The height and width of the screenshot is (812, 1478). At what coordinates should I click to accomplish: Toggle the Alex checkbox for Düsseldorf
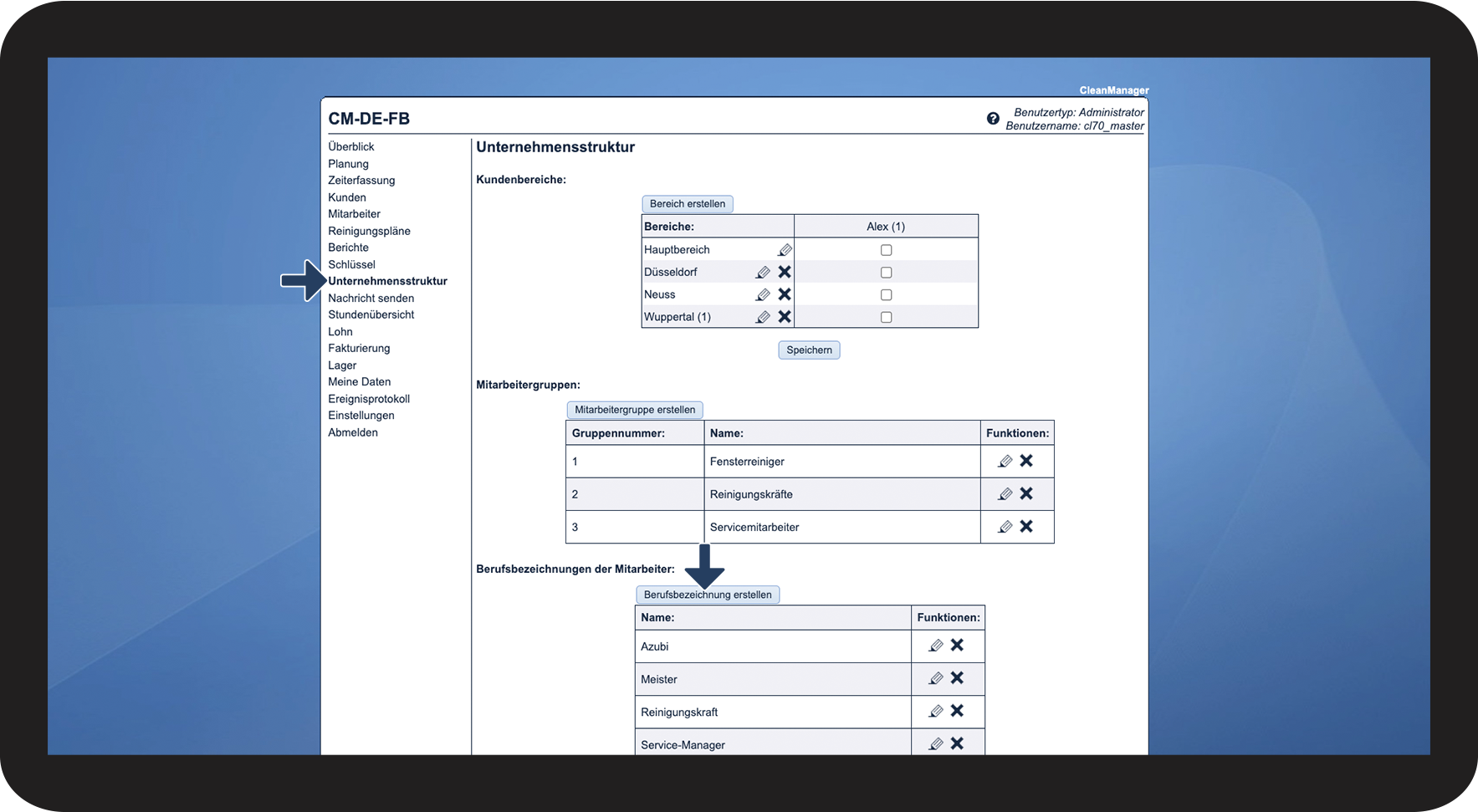point(887,273)
